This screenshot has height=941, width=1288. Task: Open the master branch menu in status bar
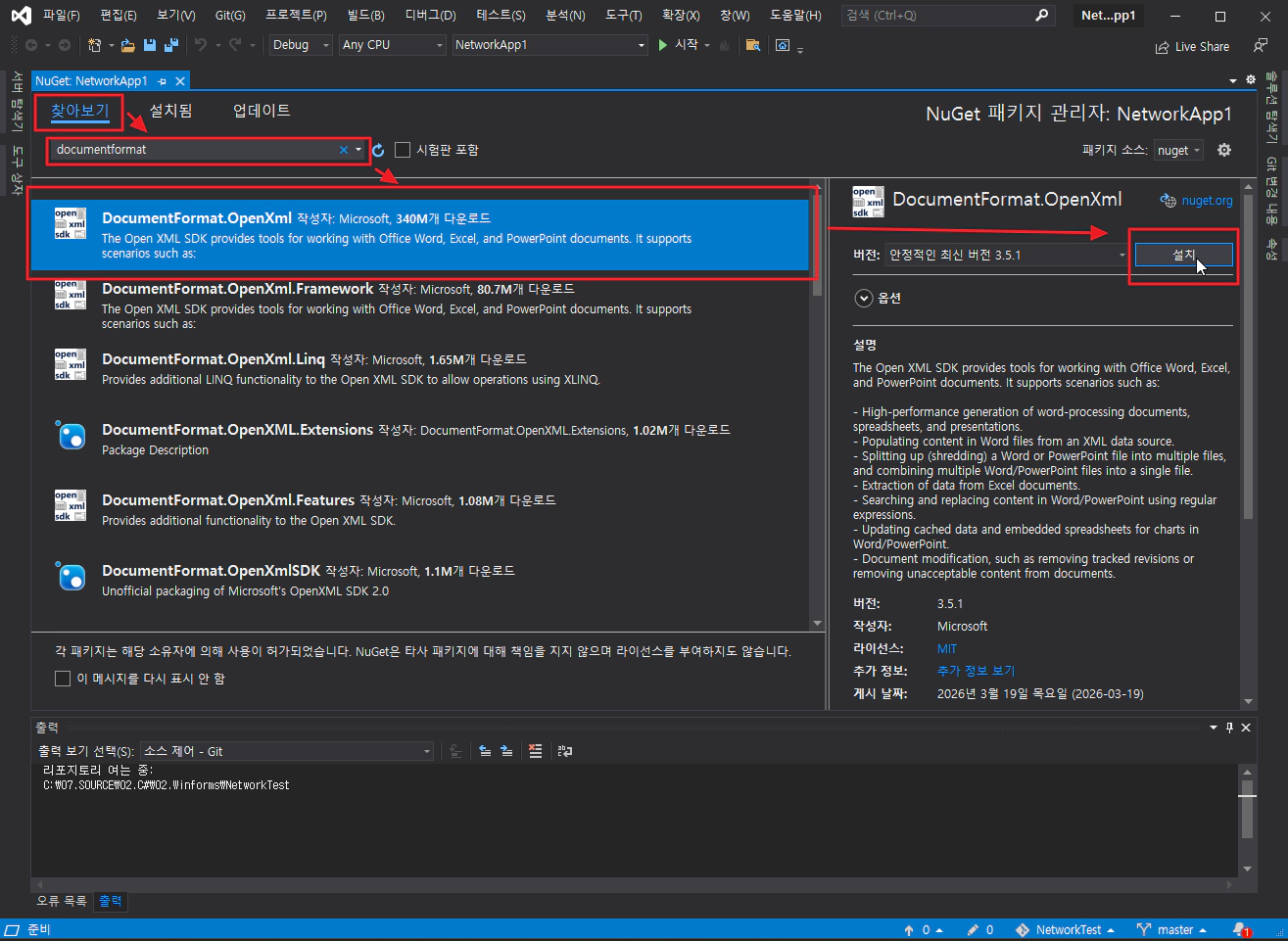coord(1172,930)
